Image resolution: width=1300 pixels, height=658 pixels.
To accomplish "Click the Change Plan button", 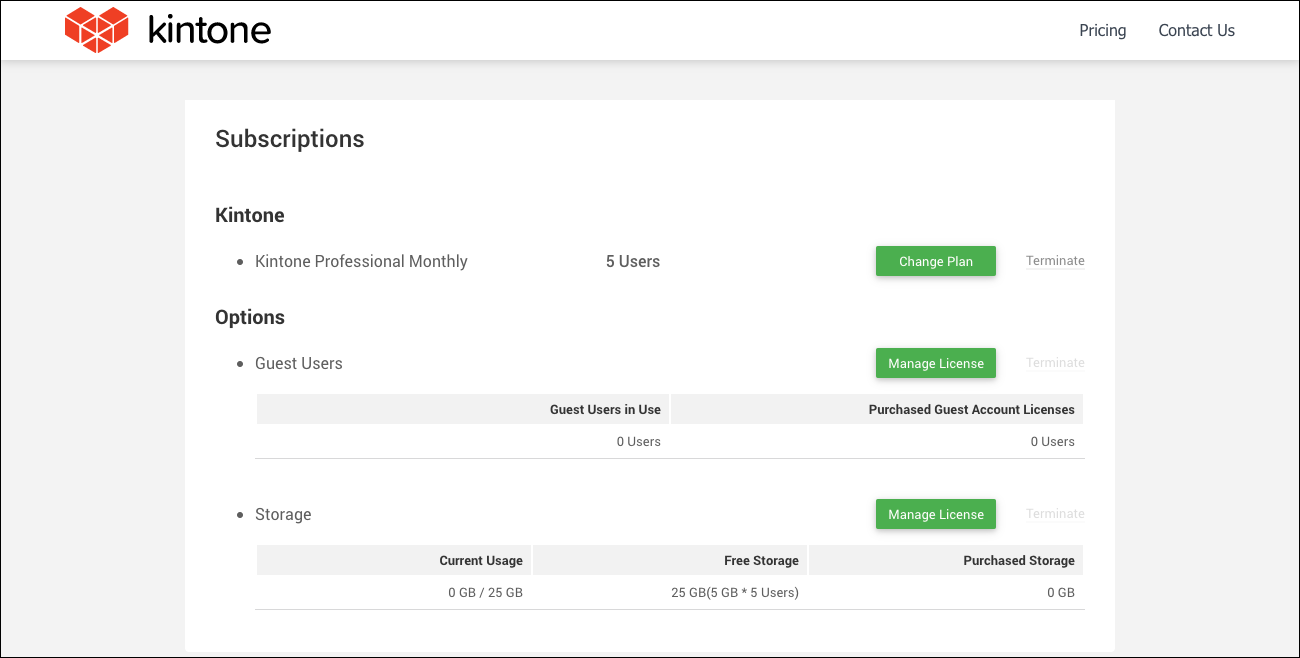I will point(935,261).
